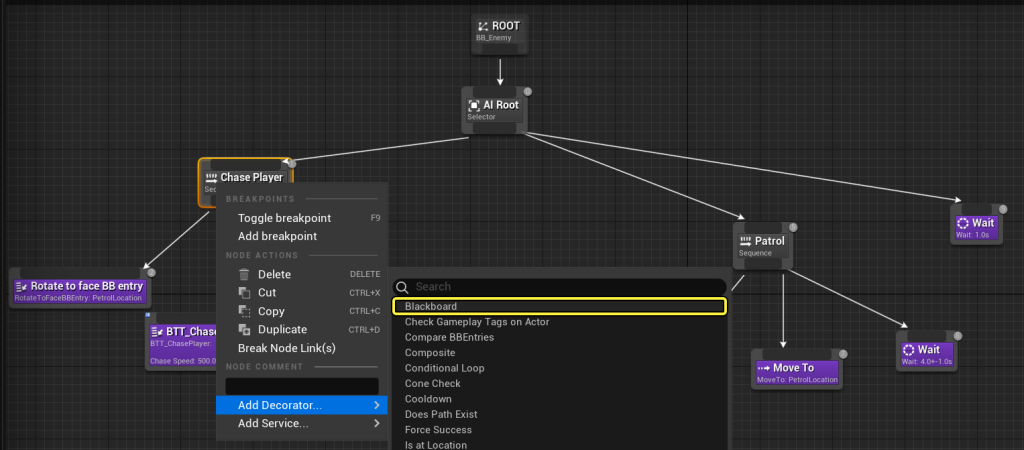Click the node comment text box
The height and width of the screenshot is (450, 1024).
(301, 385)
